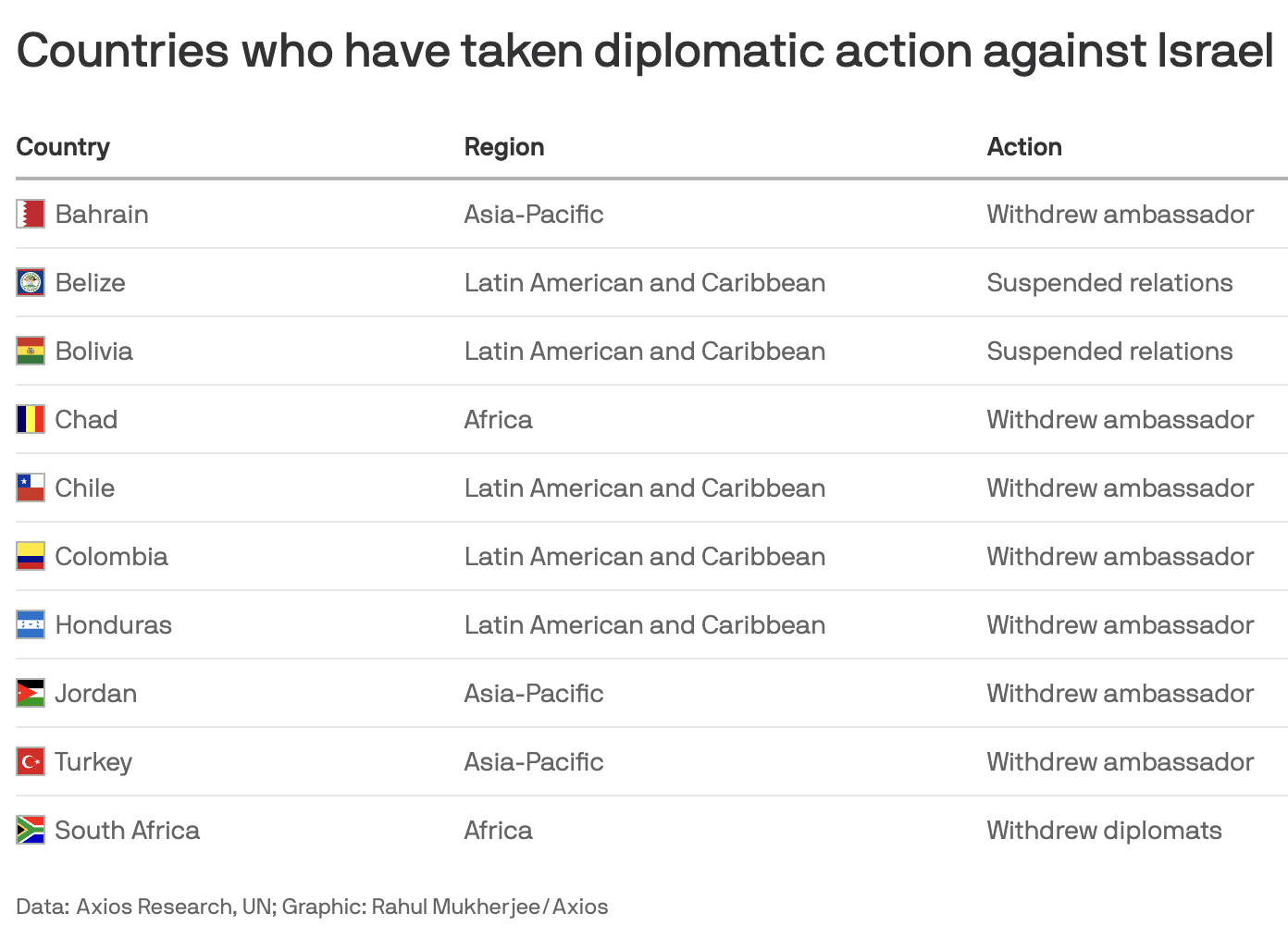Click the Colombia flag icon
The height and width of the screenshot is (938, 1288).
[31, 556]
